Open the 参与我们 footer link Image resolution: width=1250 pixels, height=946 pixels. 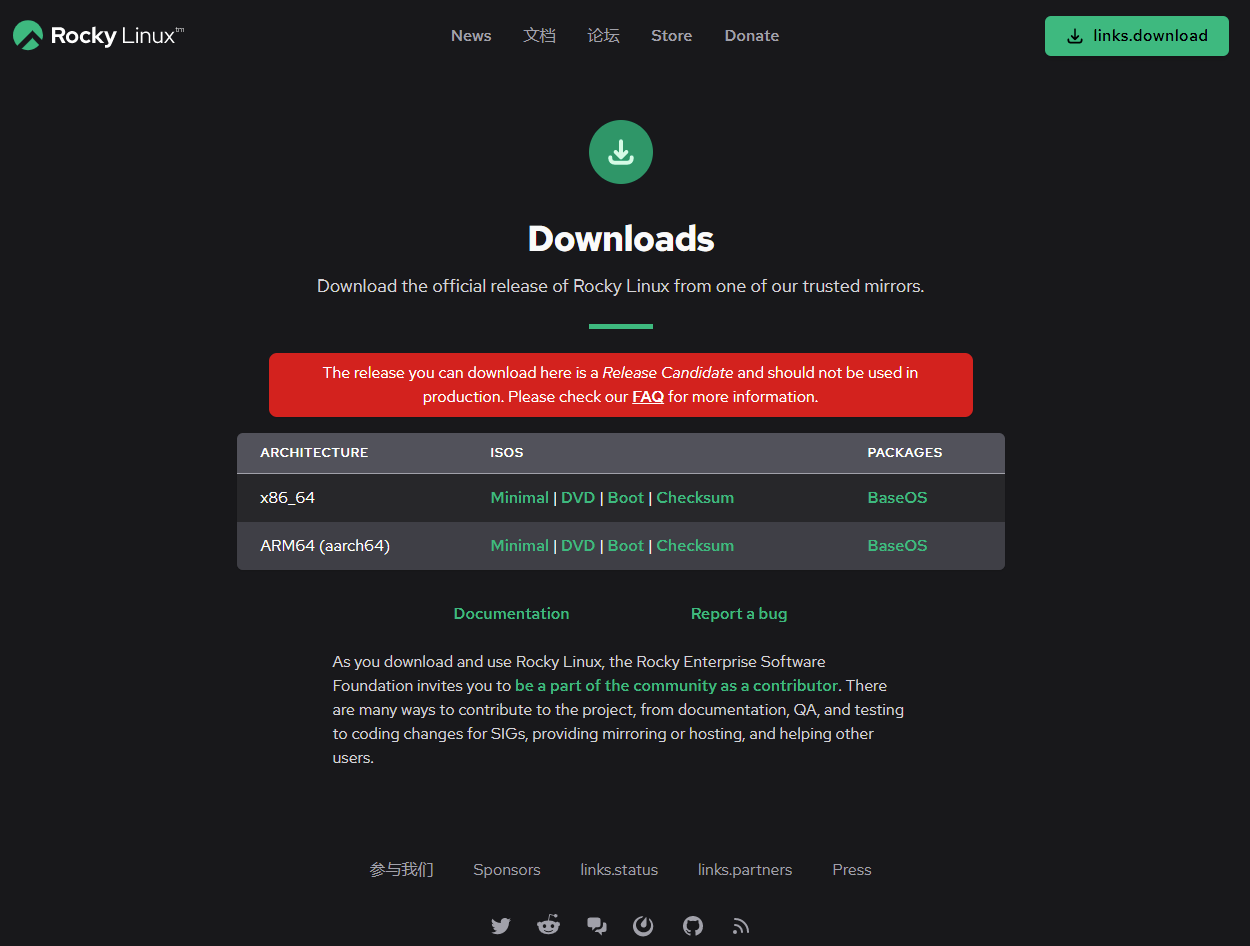tap(401, 870)
